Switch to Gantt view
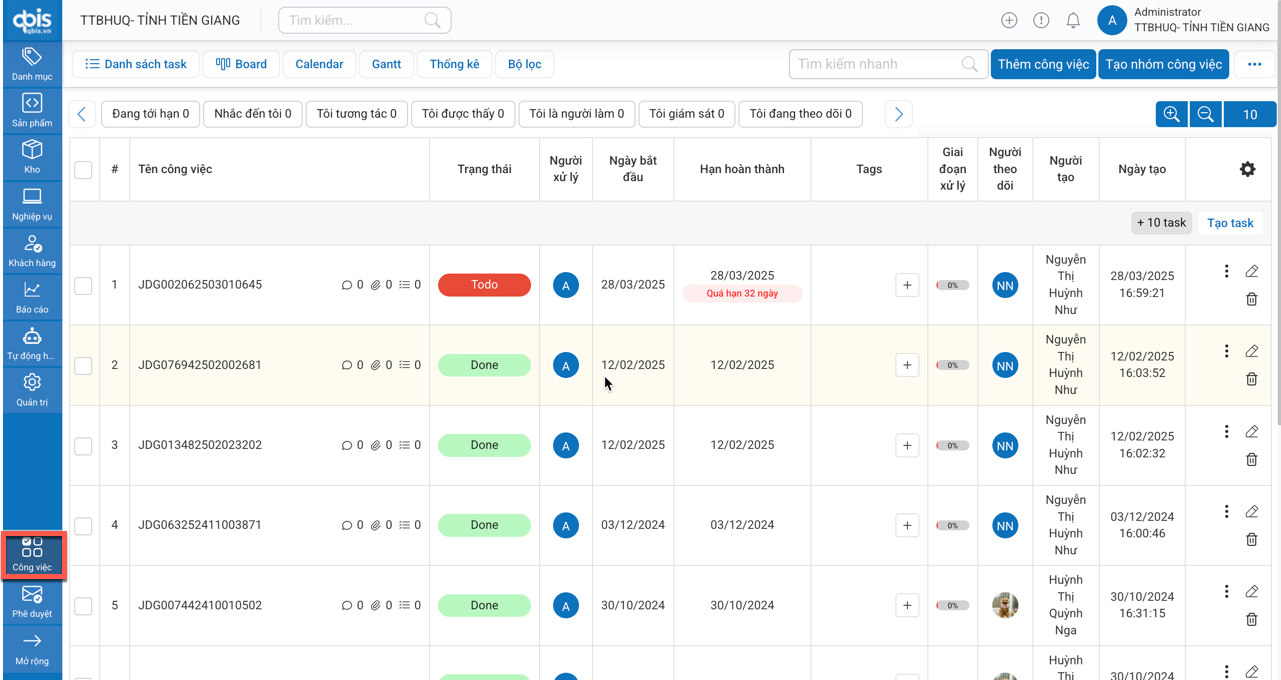Screen dimensions: 1281x680 (386, 64)
